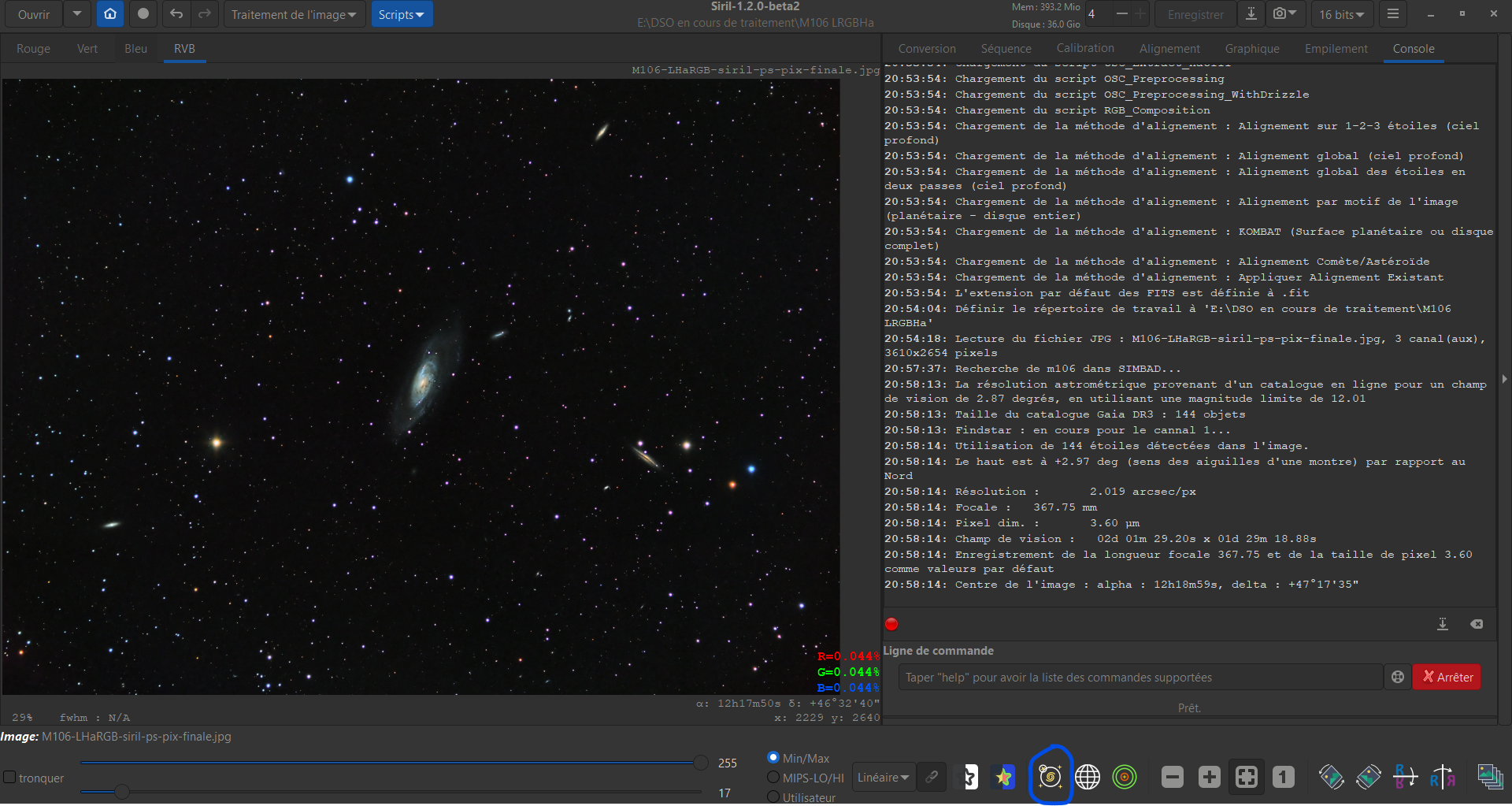Toggle the celestial grid globe icon
The image size is (1512, 806).
[1088, 778]
